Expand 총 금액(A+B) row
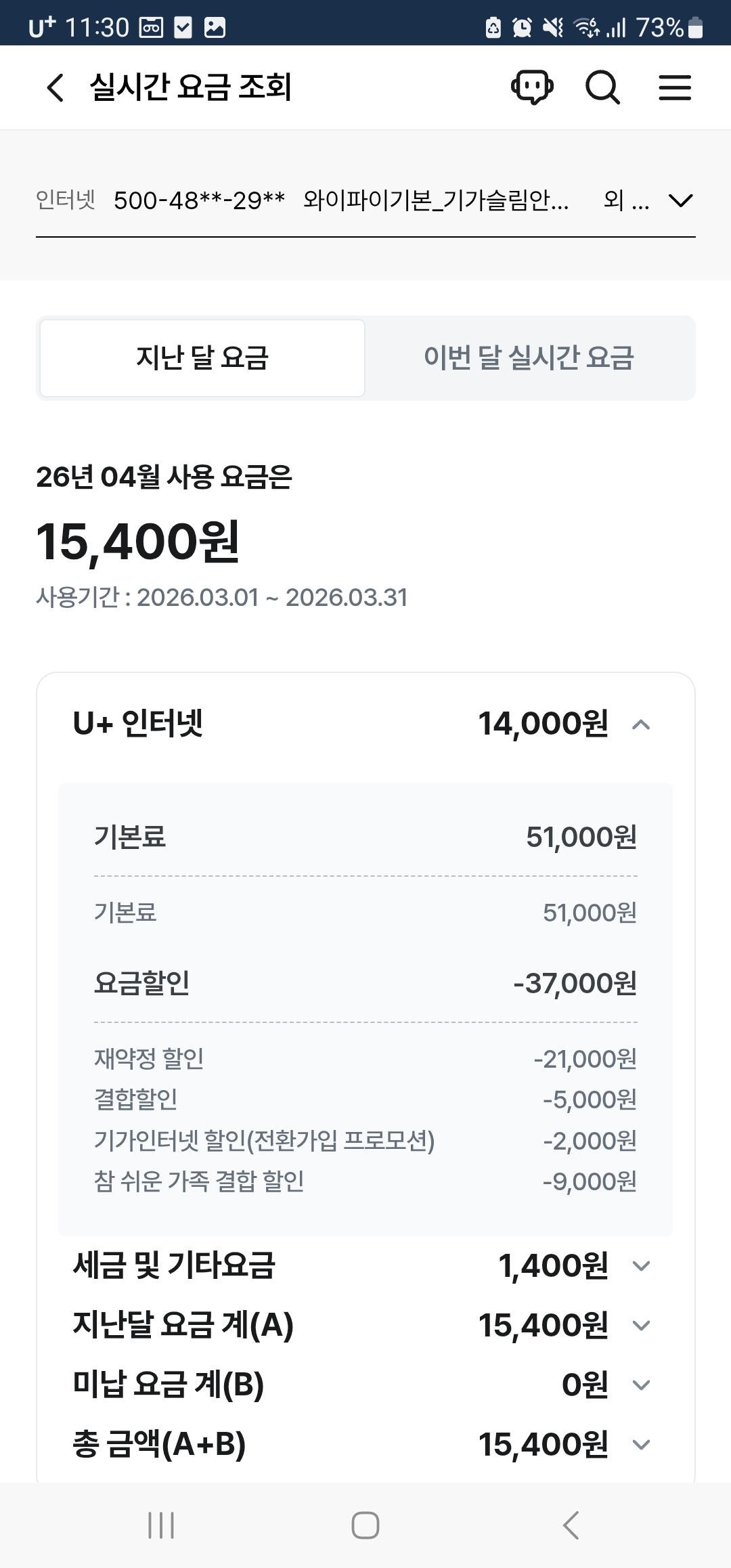 tap(640, 1445)
